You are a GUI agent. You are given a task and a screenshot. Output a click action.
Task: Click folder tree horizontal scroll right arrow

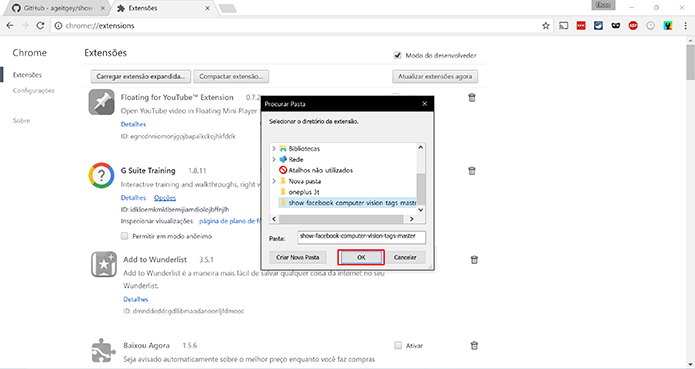pyautogui.click(x=411, y=219)
